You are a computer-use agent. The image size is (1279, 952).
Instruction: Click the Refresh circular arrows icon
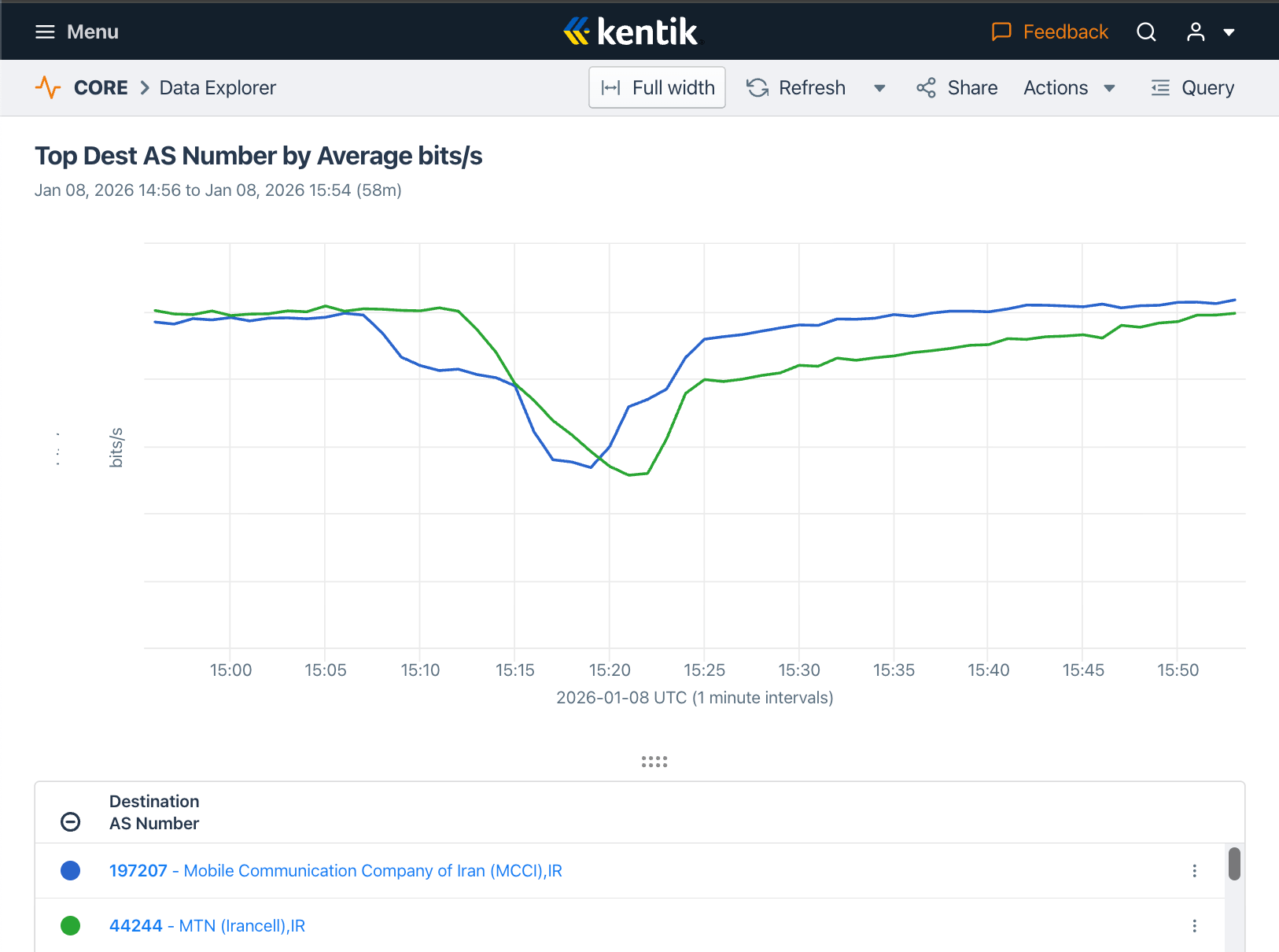757,87
